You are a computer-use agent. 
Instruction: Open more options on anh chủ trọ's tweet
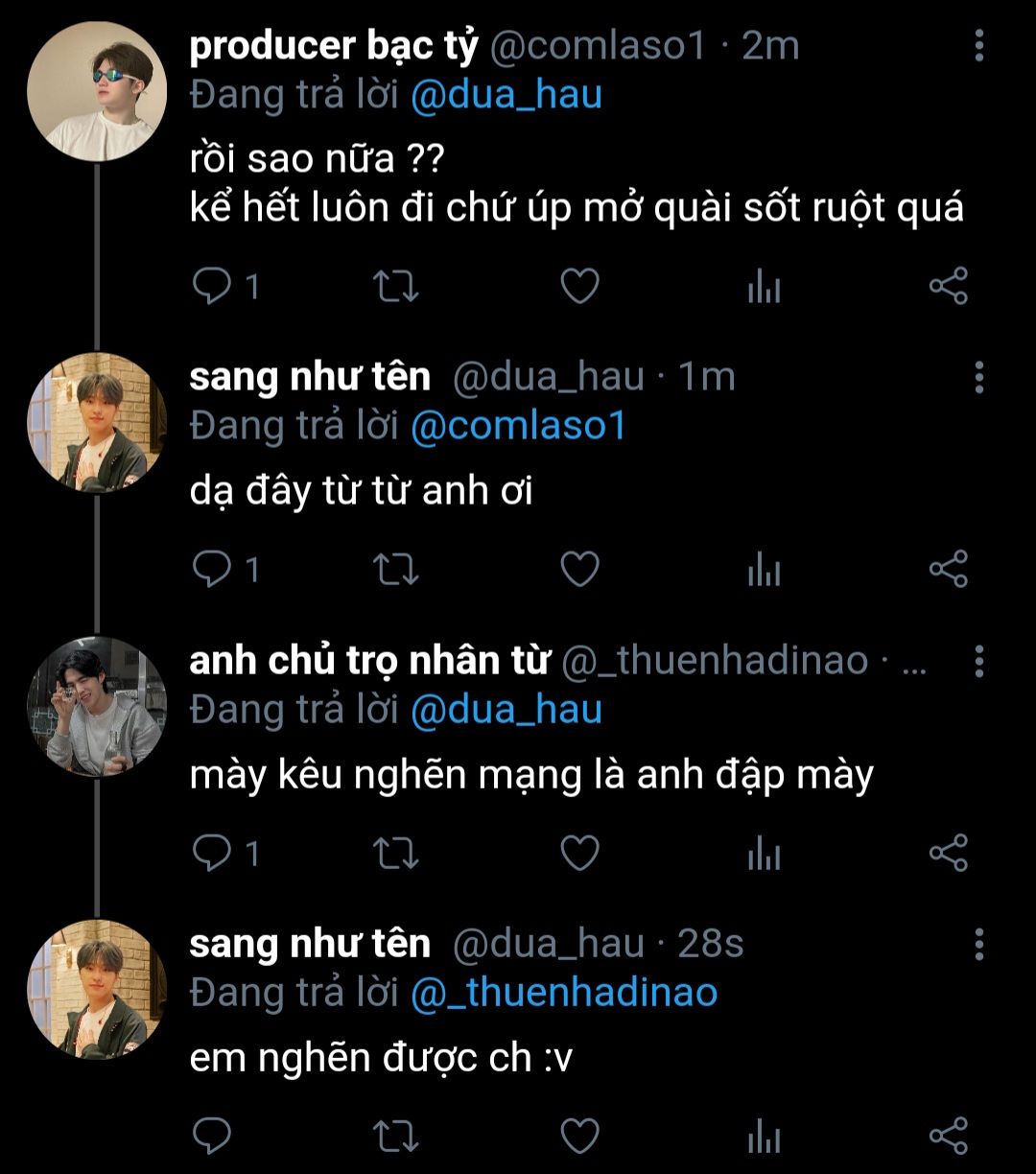click(x=978, y=661)
